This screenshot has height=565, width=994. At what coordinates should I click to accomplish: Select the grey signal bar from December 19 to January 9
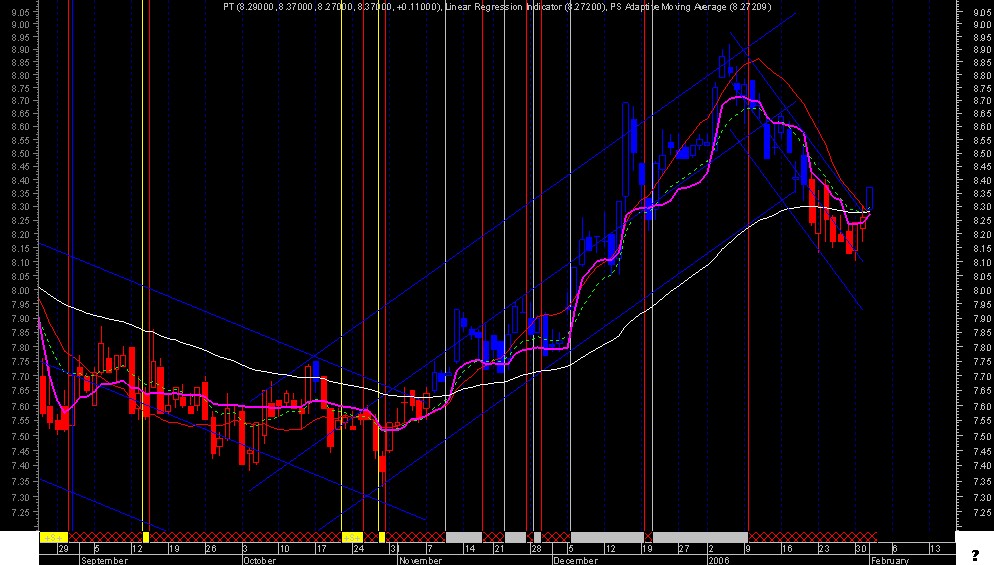700,537
